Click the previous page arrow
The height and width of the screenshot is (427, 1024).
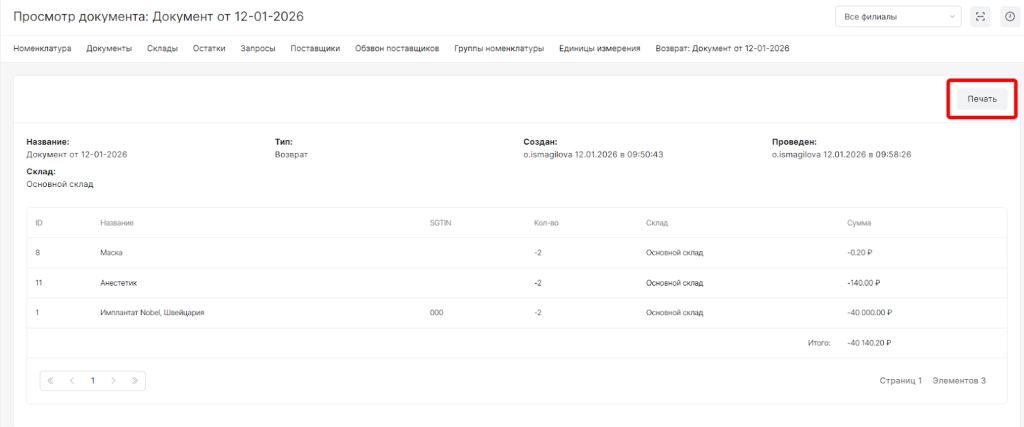tap(72, 381)
